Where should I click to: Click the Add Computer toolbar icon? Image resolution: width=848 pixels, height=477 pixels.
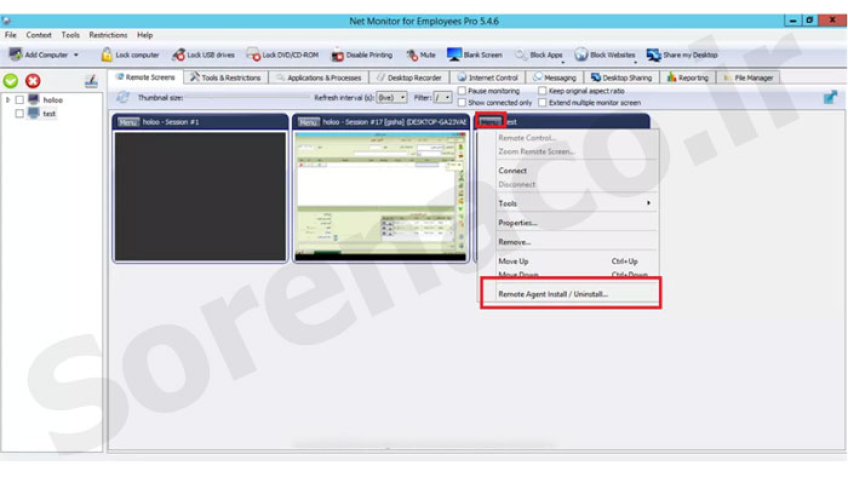pos(16,55)
